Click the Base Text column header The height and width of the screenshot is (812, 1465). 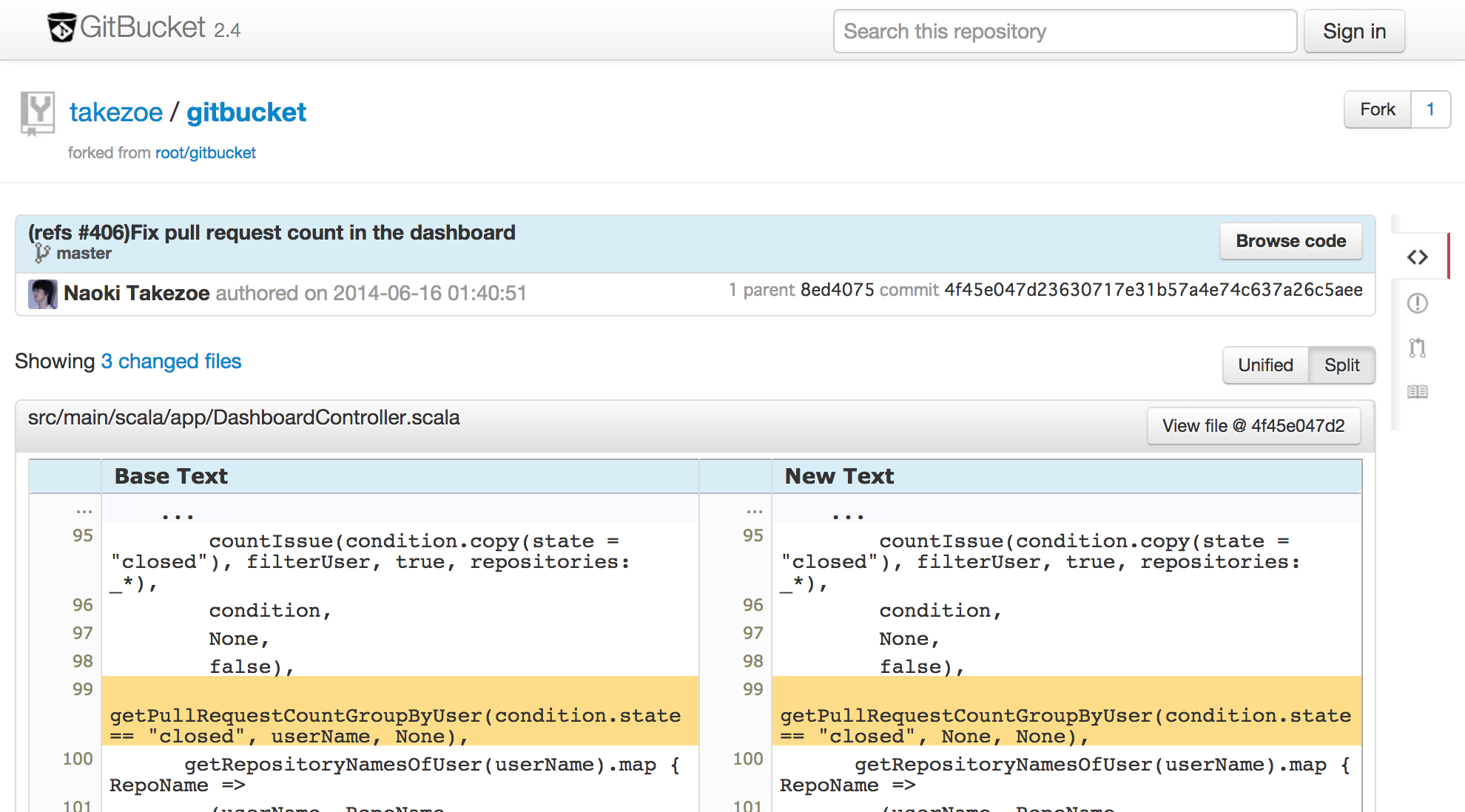(171, 476)
